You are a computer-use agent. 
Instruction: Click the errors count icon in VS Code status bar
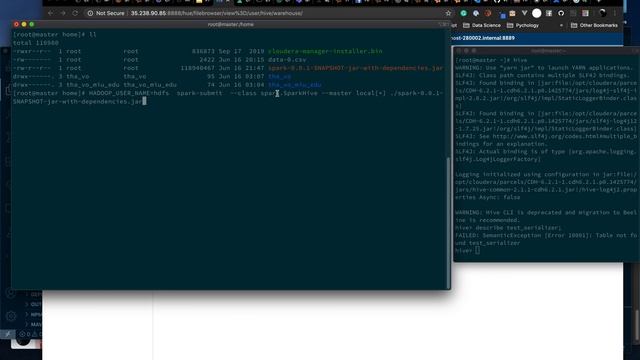tap(22, 334)
